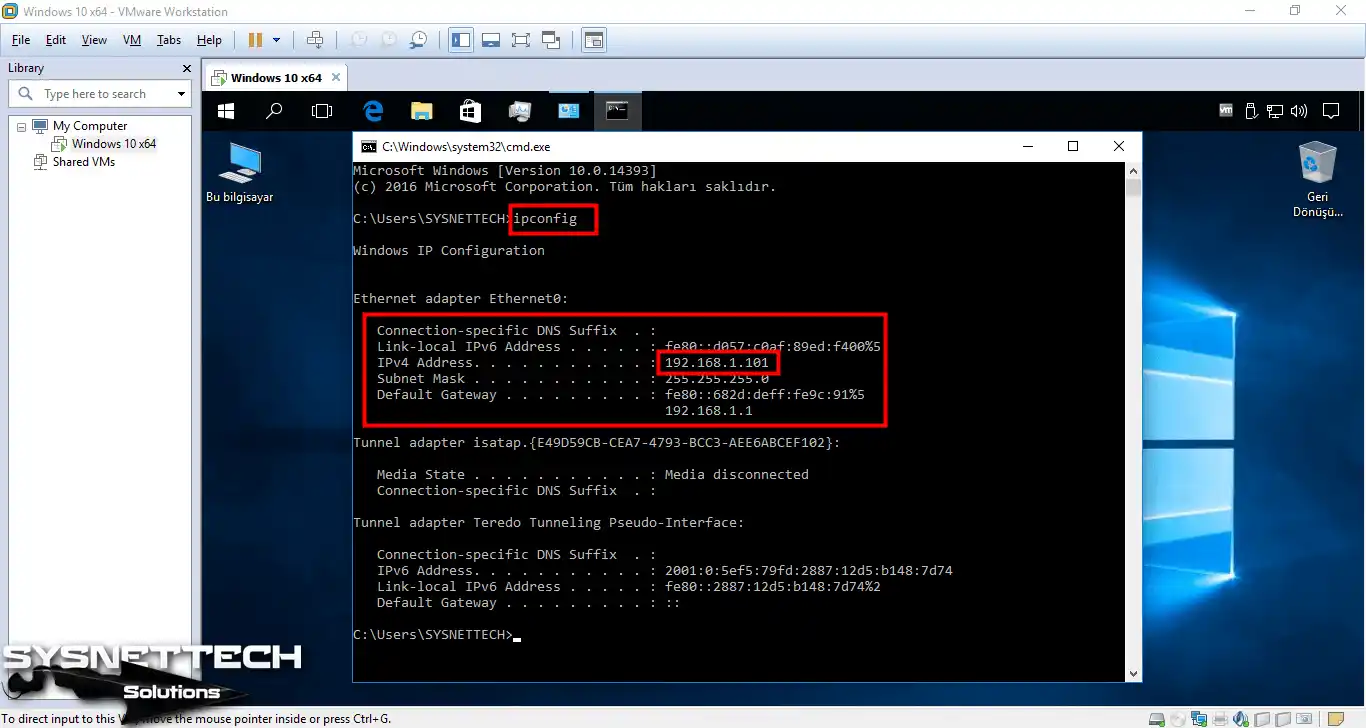Pause the virtual machine with the suspend button
1366x728 pixels.
[255, 40]
